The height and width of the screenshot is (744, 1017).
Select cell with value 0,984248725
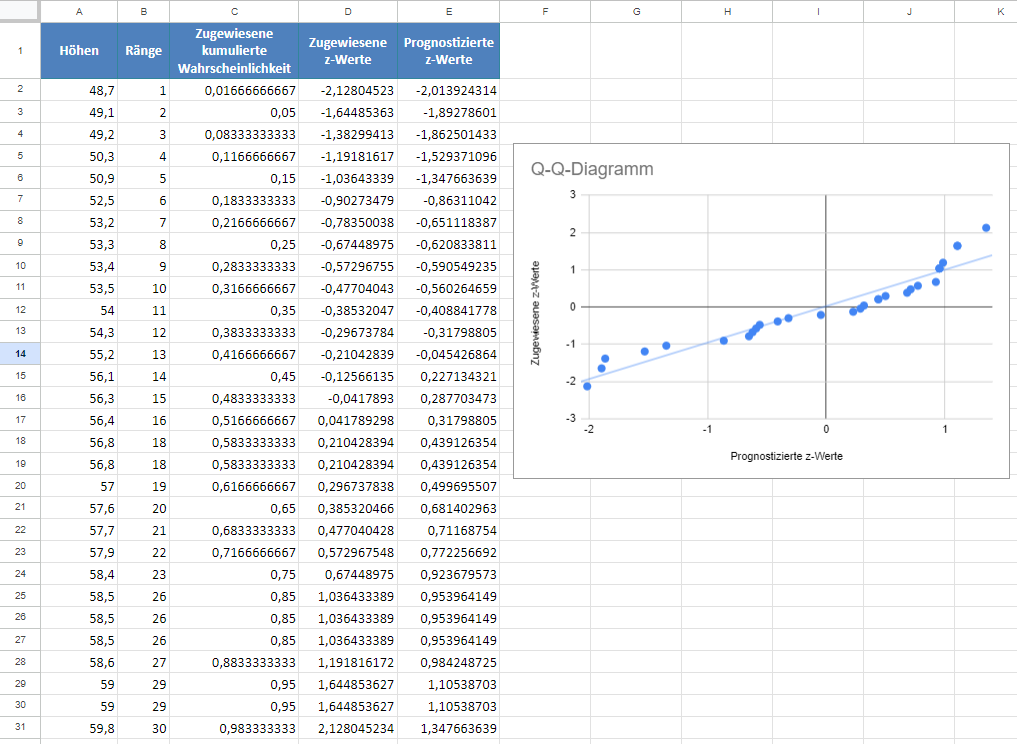pyautogui.click(x=449, y=662)
